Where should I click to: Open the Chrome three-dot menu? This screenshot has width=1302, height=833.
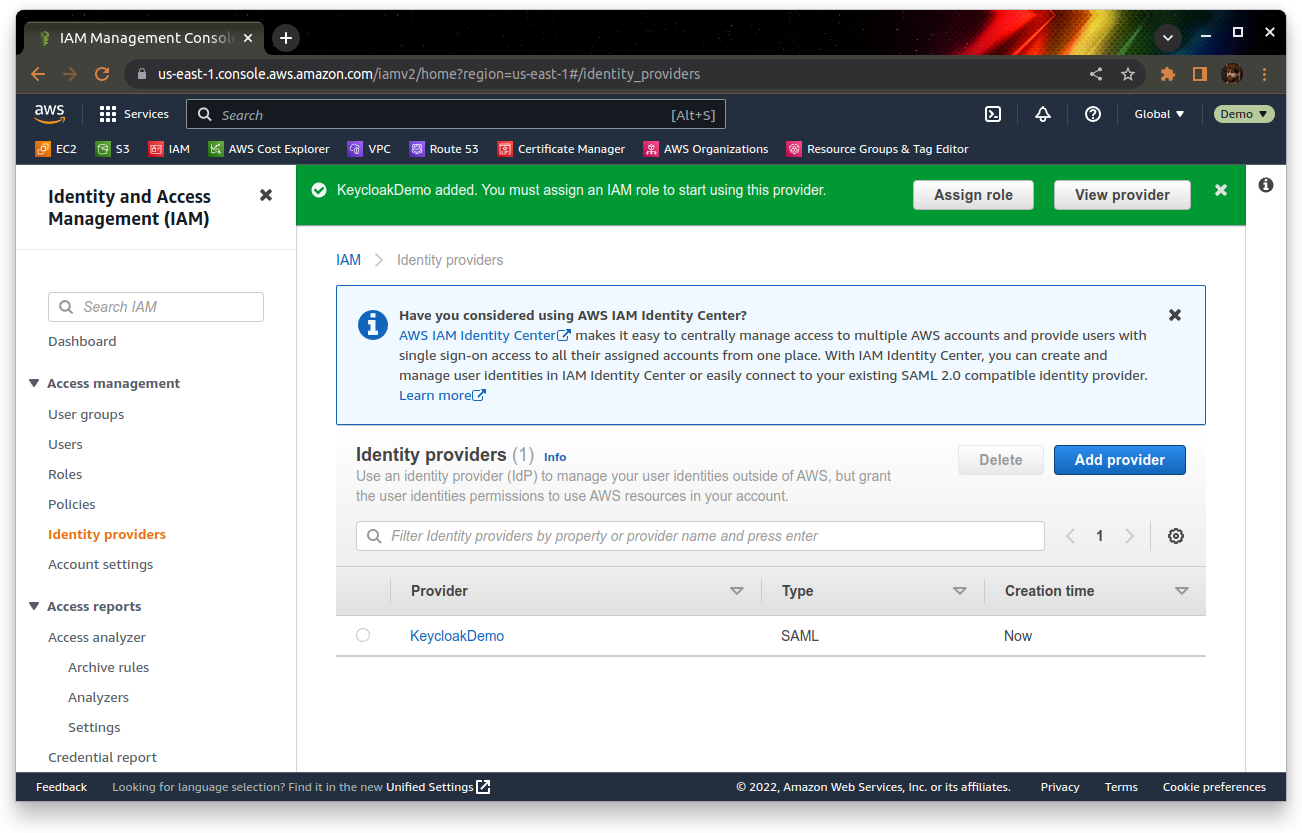pyautogui.click(x=1265, y=74)
